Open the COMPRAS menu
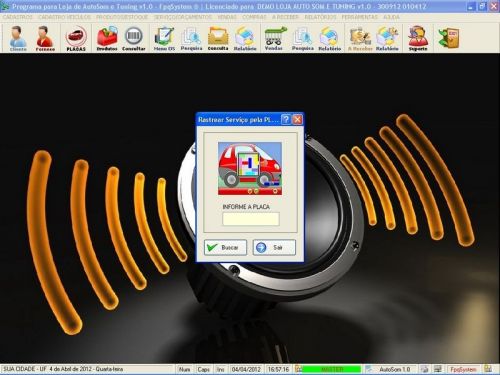Image resolution: width=500 pixels, height=375 pixels. (x=254, y=17)
